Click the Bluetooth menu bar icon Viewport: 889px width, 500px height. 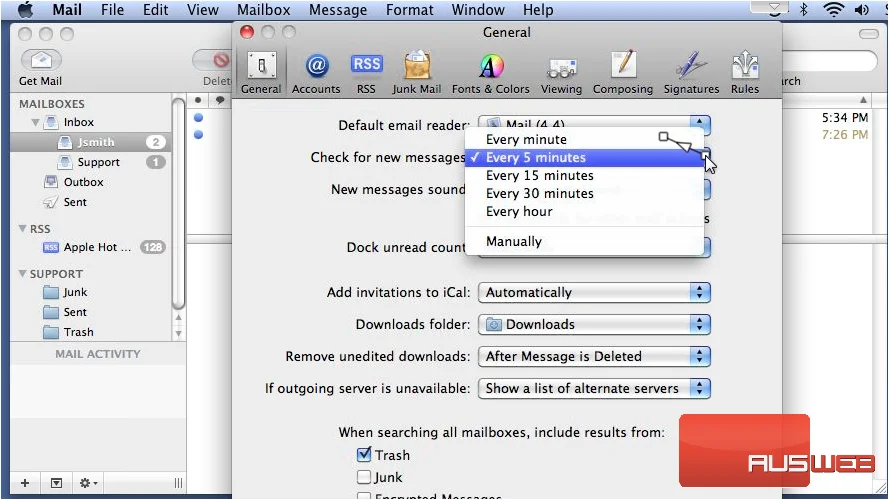click(x=803, y=9)
